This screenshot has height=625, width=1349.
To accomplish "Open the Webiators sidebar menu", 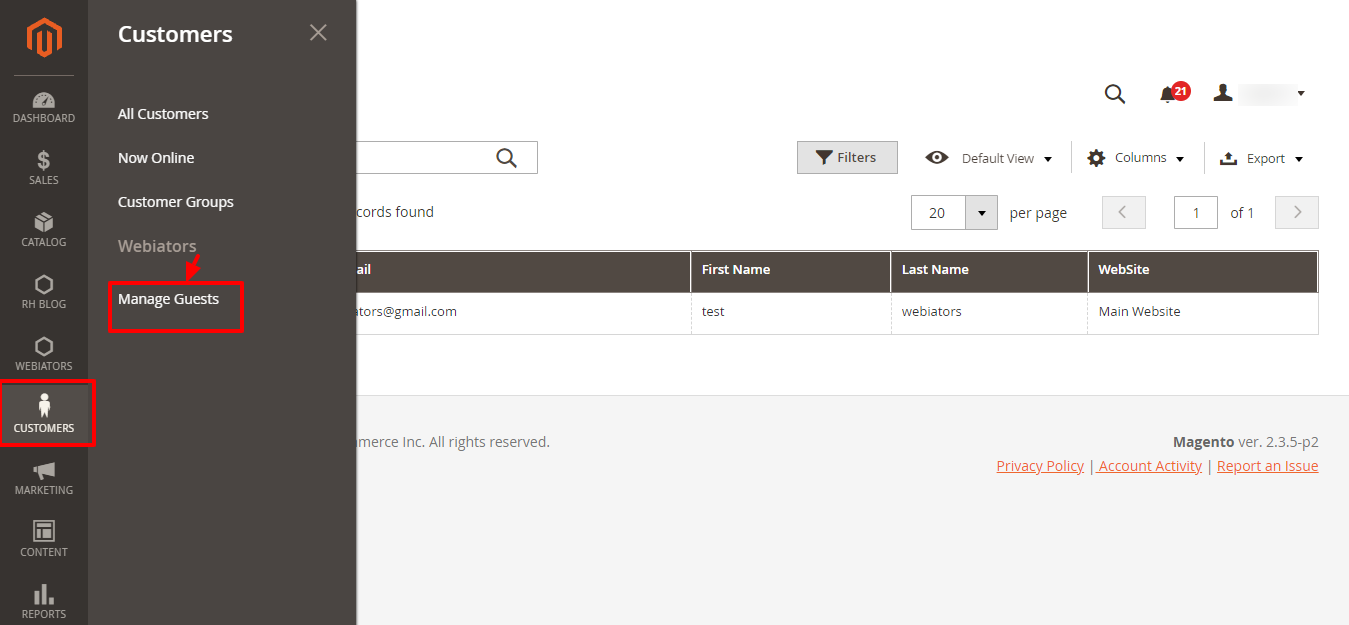I will [44, 354].
